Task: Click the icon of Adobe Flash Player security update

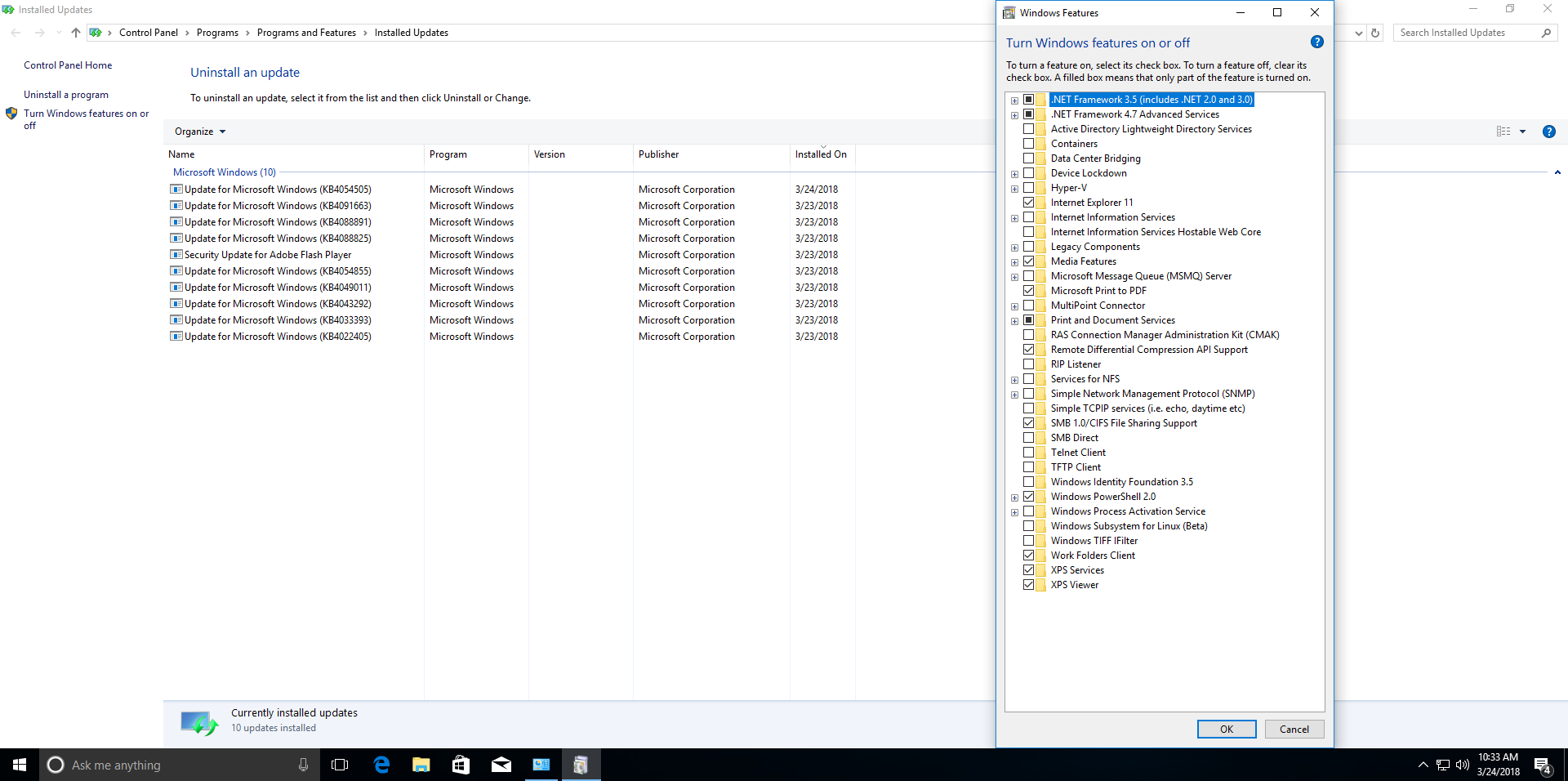Action: pyautogui.click(x=176, y=255)
